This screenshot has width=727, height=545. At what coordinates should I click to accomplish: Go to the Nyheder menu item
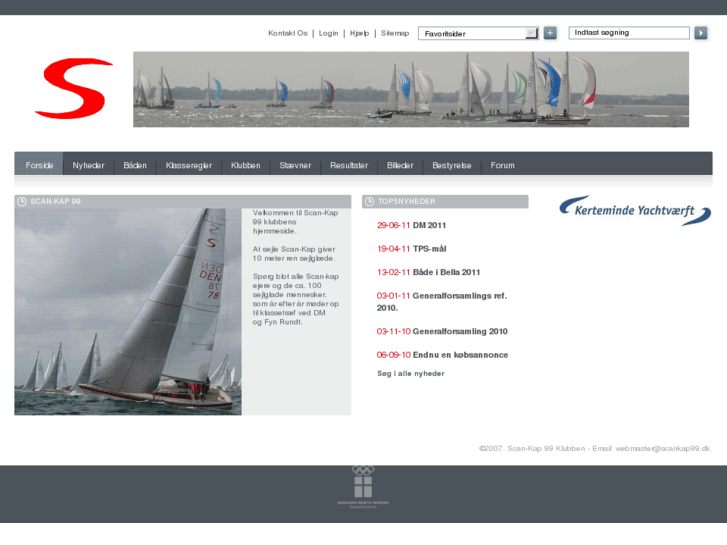coord(88,165)
